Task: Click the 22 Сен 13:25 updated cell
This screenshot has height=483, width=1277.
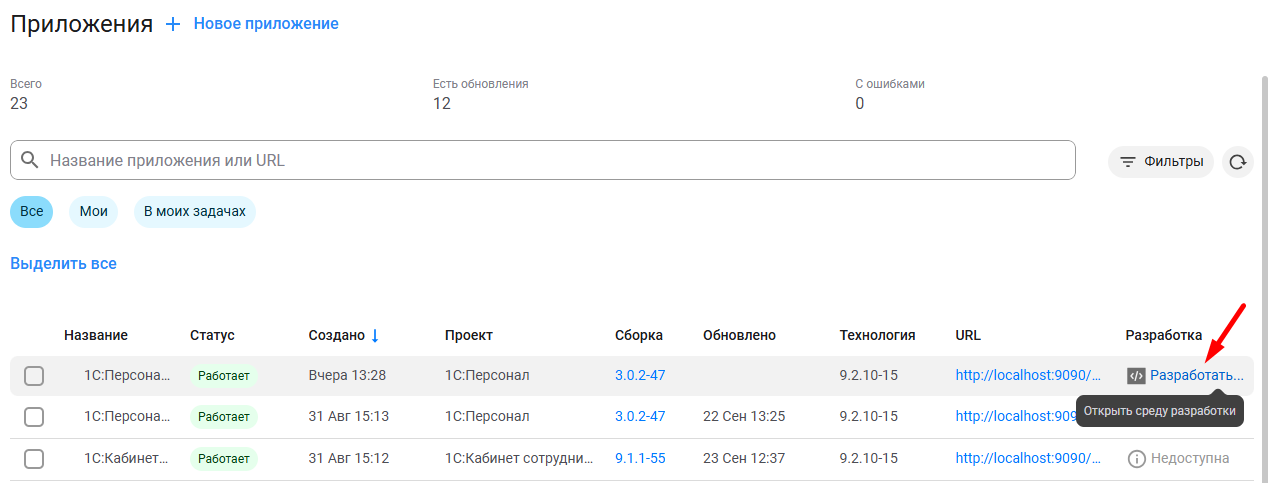Action: 744,417
